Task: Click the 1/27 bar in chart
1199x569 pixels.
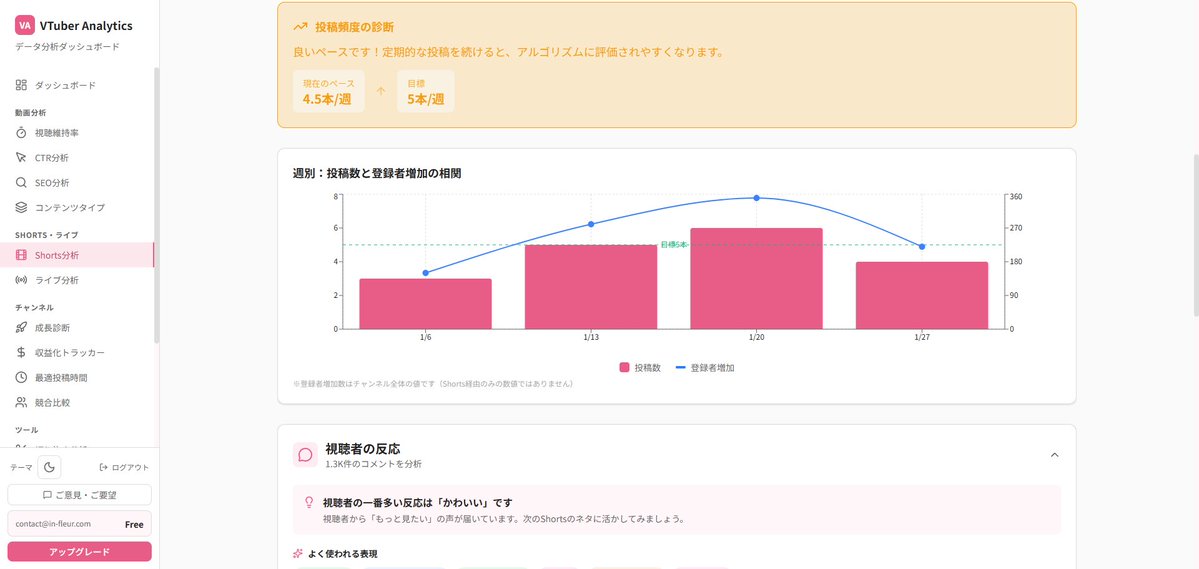Action: tap(921, 295)
